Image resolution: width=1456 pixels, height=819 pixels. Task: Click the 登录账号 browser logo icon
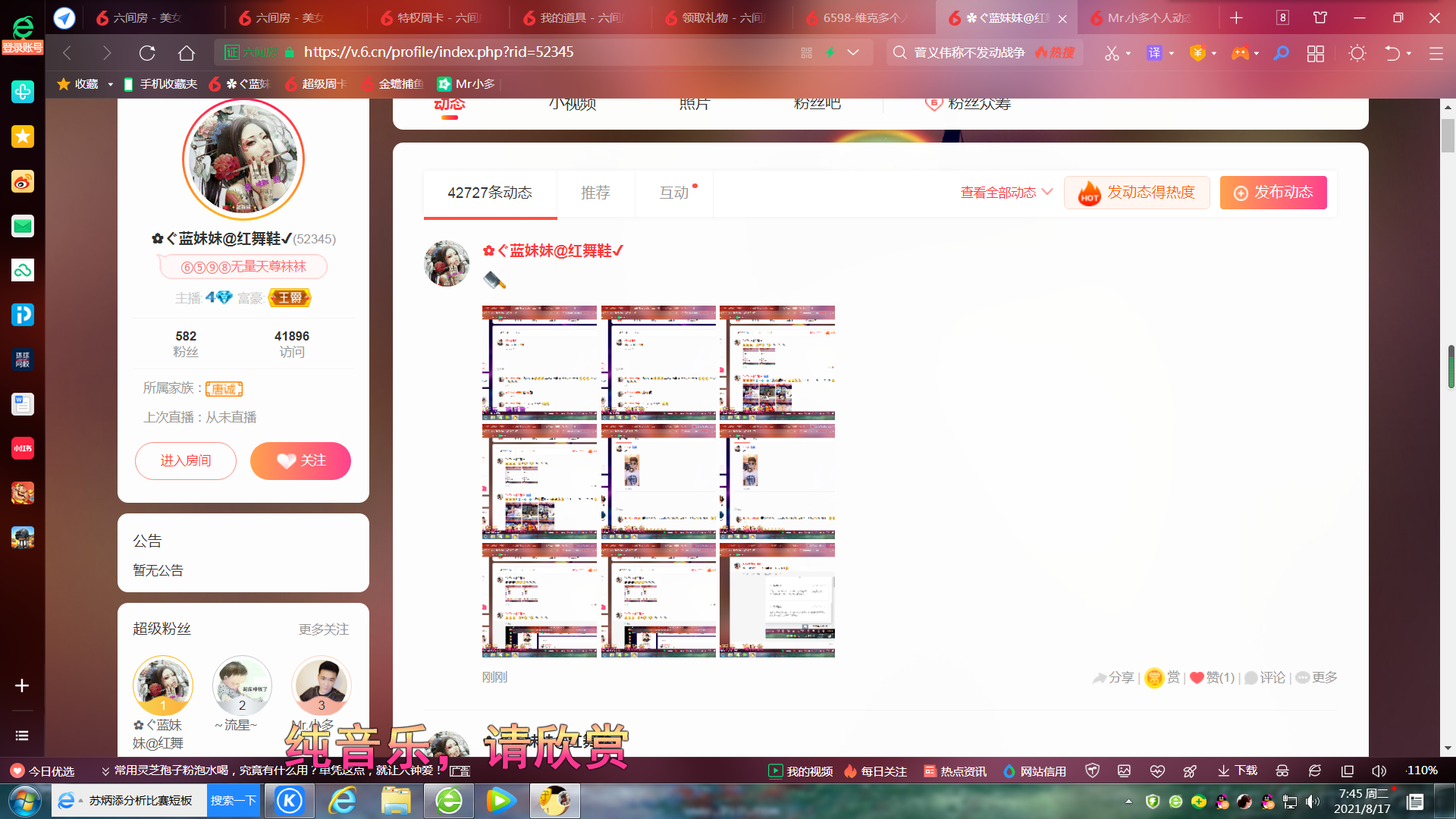tap(23, 35)
